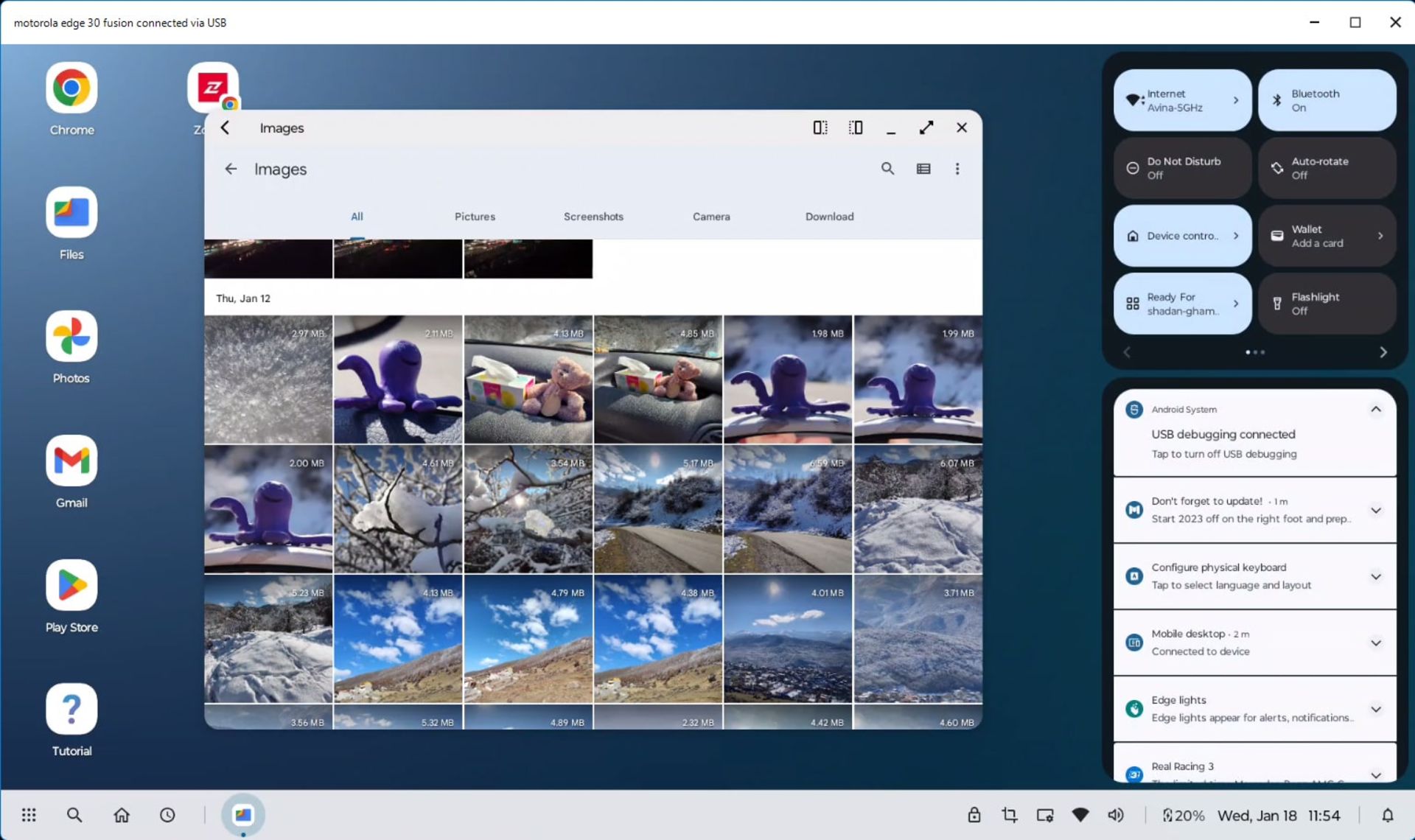Click the screenshot crop icon in taskbar
The width and height of the screenshot is (1415, 840).
[x=1009, y=815]
